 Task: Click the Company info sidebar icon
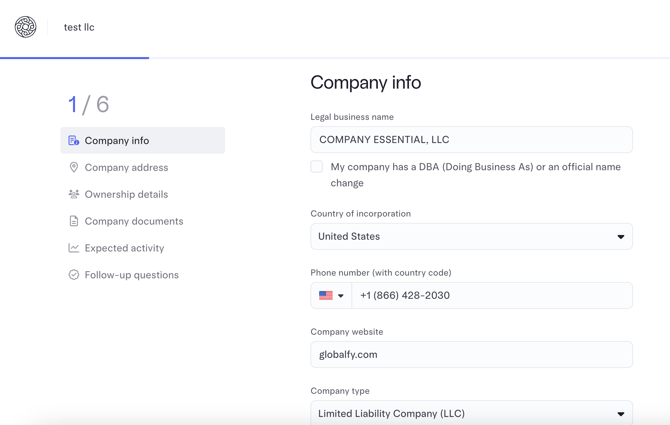pos(74,141)
